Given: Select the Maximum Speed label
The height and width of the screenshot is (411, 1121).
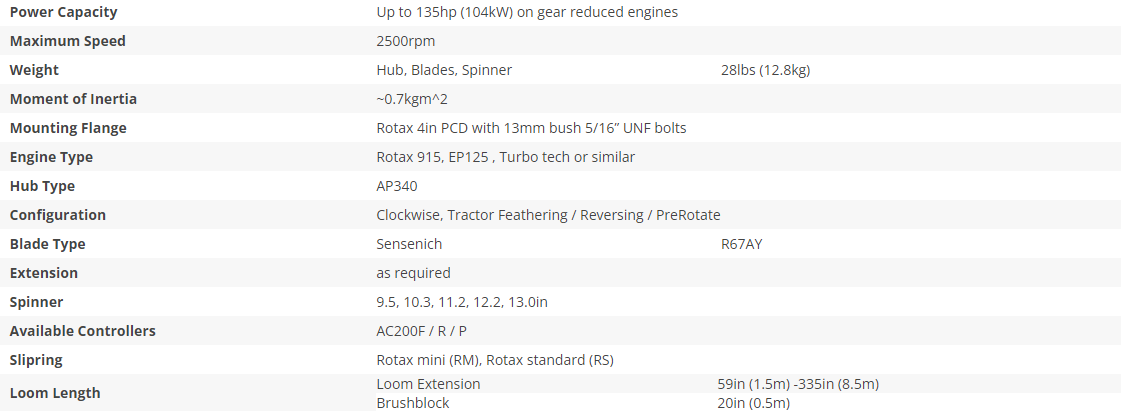Looking at the screenshot, I should [x=68, y=41].
